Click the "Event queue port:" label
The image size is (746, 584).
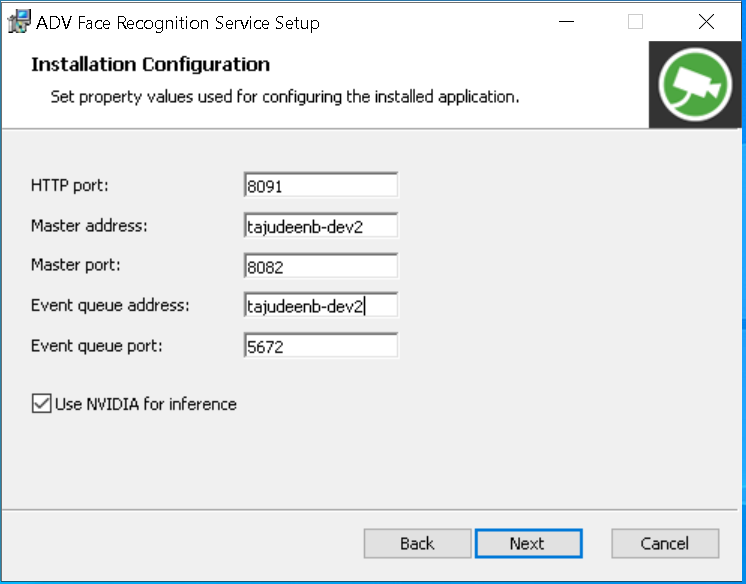97,345
